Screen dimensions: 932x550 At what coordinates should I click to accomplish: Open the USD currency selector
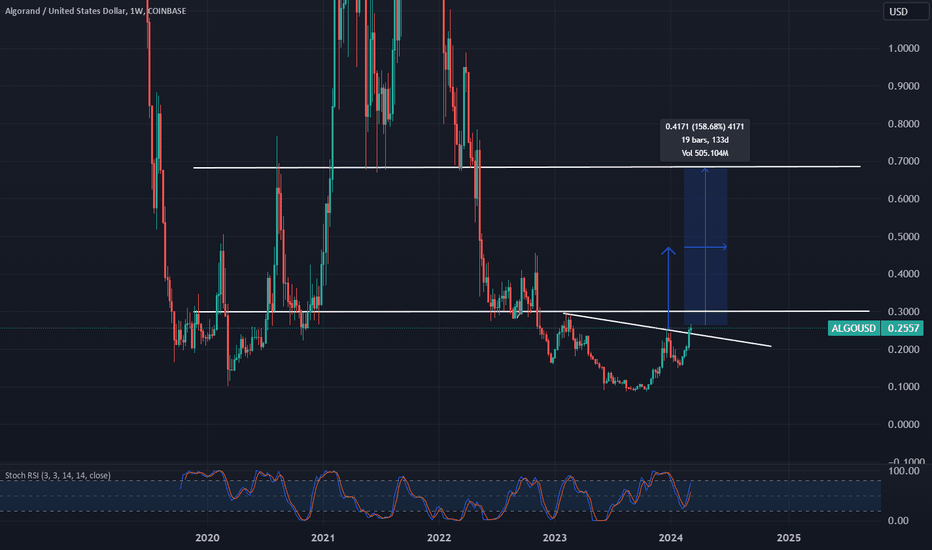click(905, 11)
